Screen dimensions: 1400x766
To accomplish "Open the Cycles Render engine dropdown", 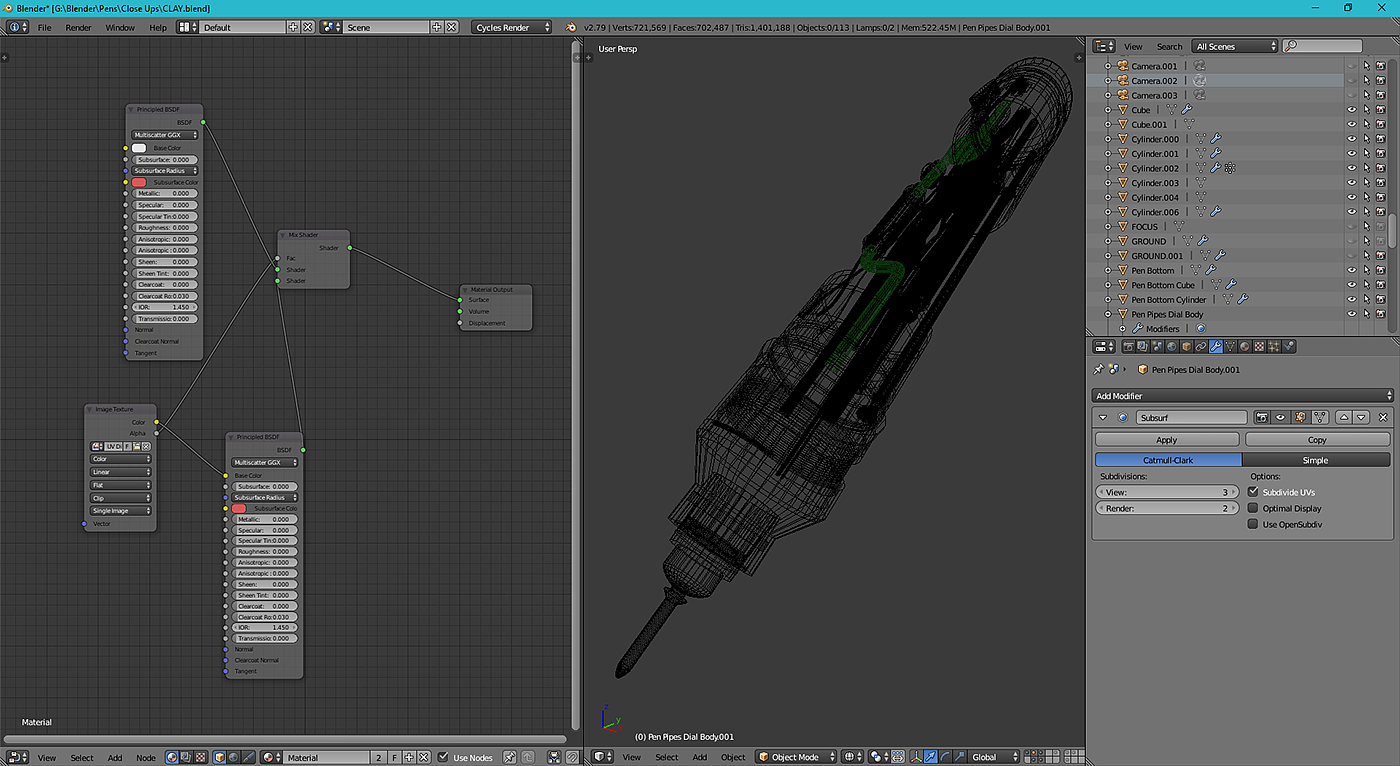I will 512,27.
